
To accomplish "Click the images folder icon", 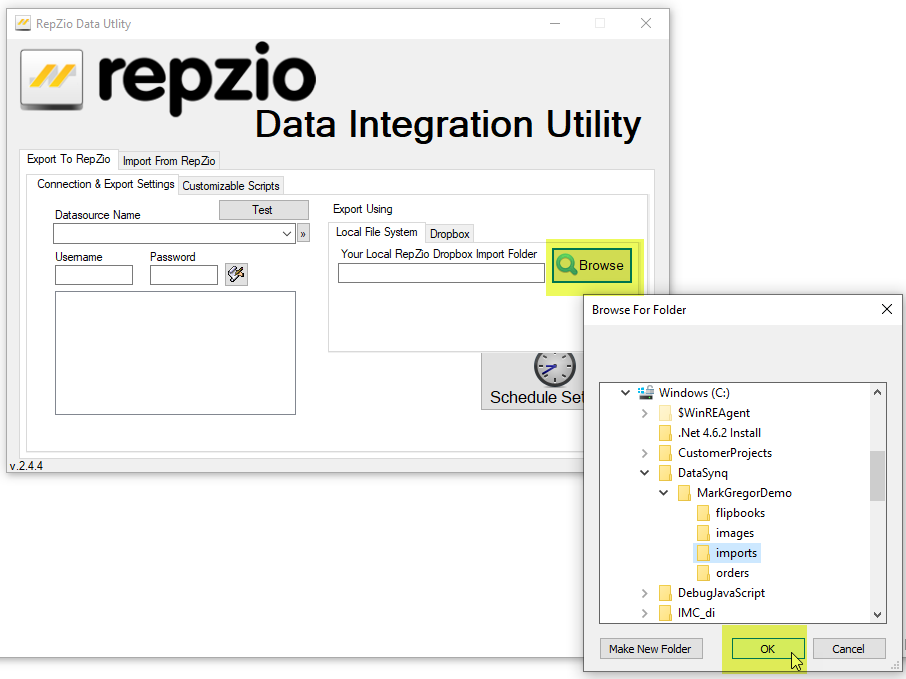I will pos(704,533).
